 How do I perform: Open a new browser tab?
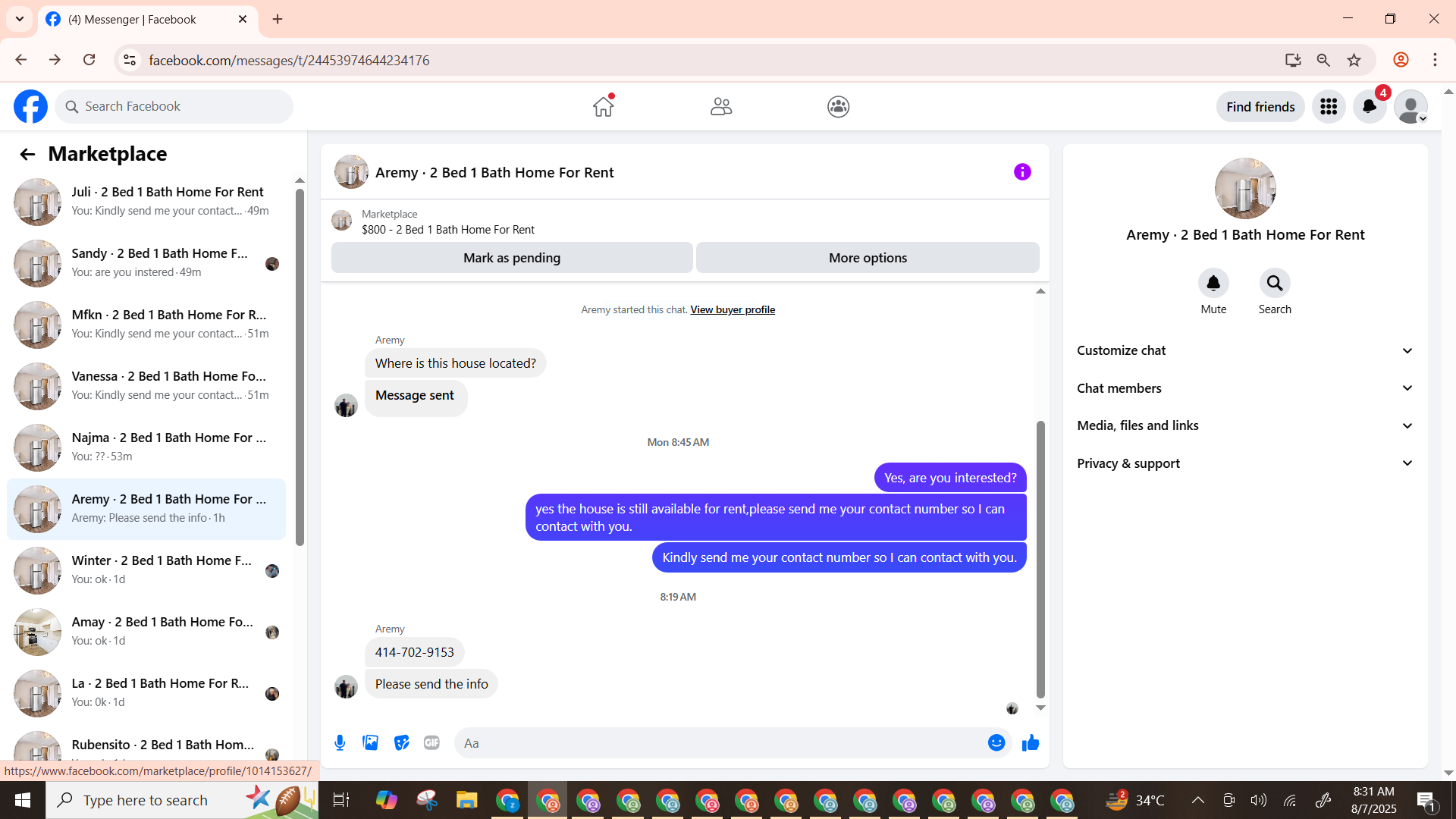tap(278, 19)
